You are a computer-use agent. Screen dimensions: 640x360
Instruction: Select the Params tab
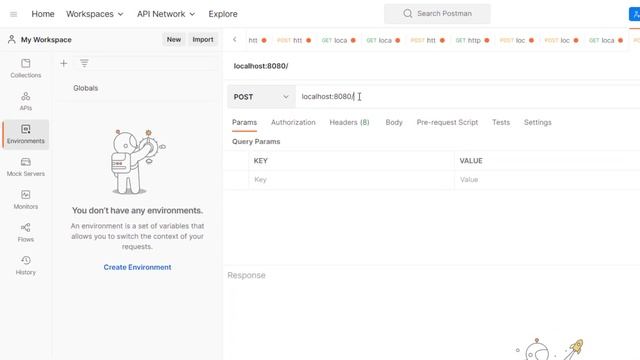tap(244, 122)
